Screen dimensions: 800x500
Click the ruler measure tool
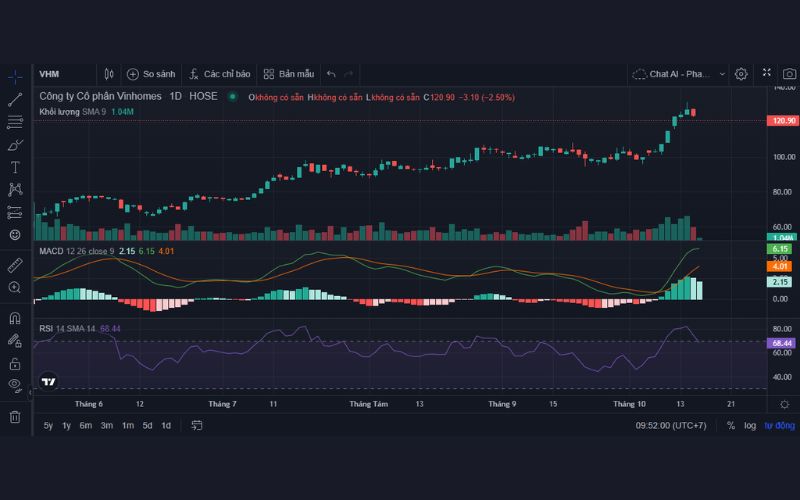[15, 265]
